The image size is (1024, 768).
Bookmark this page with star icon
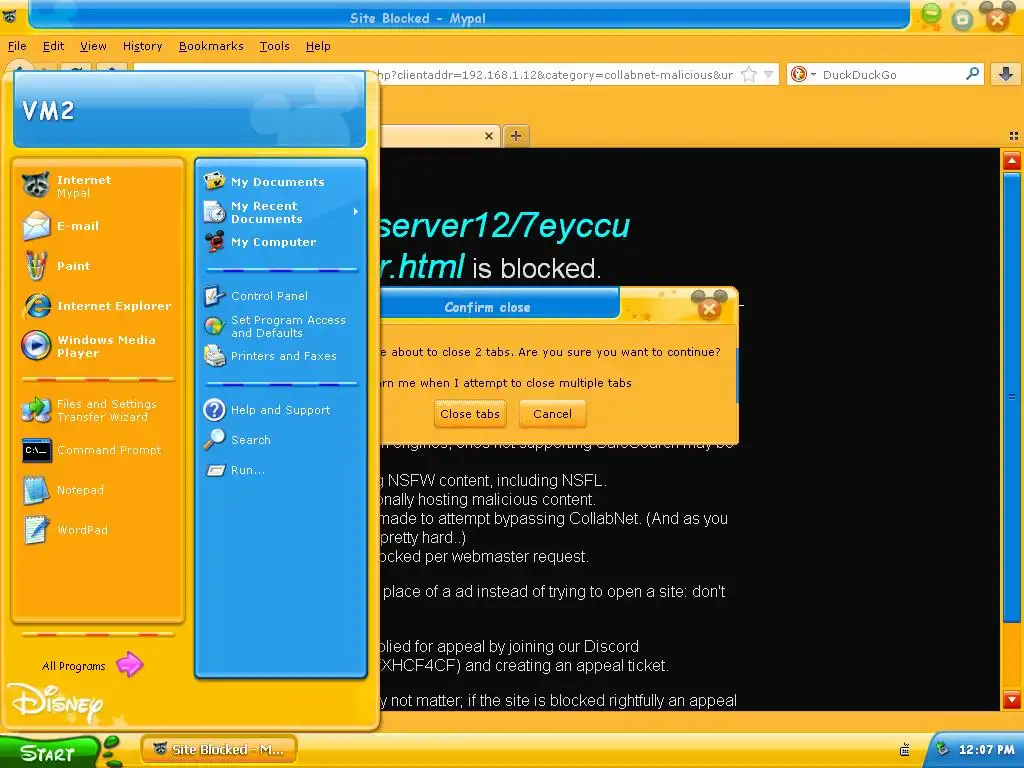(749, 74)
